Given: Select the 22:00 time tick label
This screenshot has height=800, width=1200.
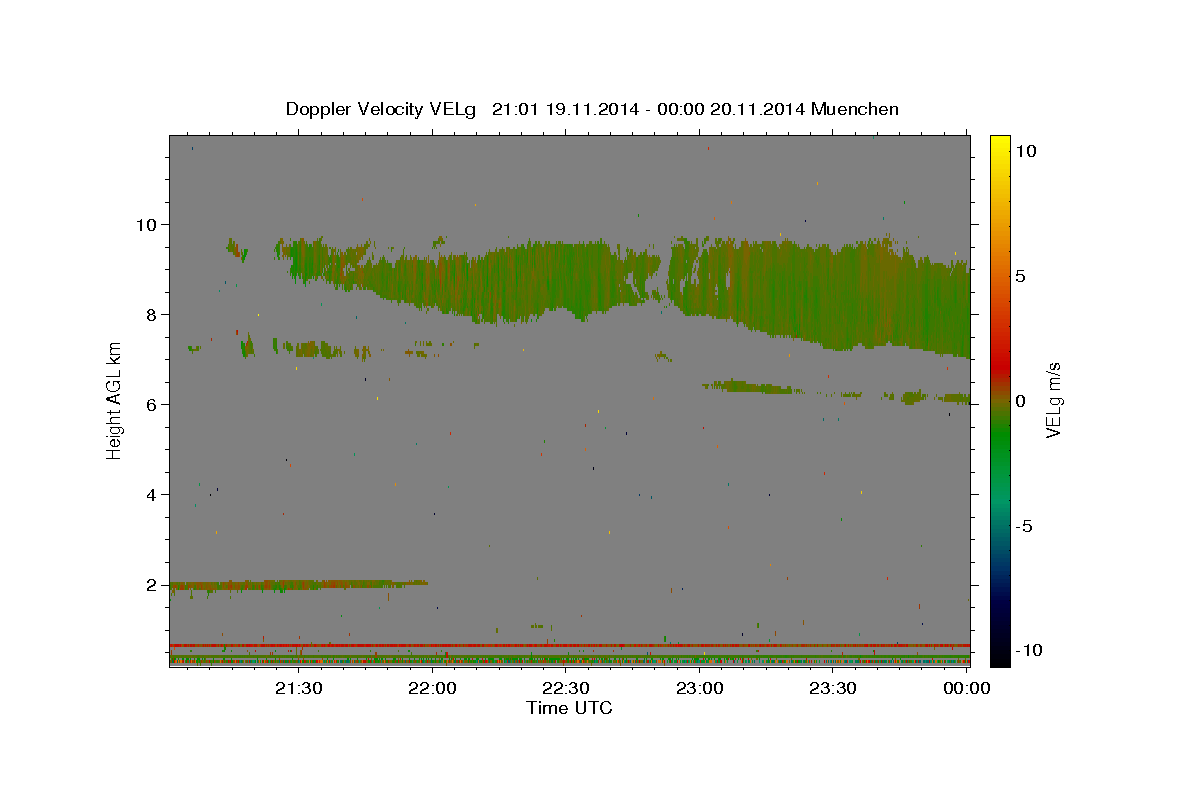Looking at the screenshot, I should [432, 687].
